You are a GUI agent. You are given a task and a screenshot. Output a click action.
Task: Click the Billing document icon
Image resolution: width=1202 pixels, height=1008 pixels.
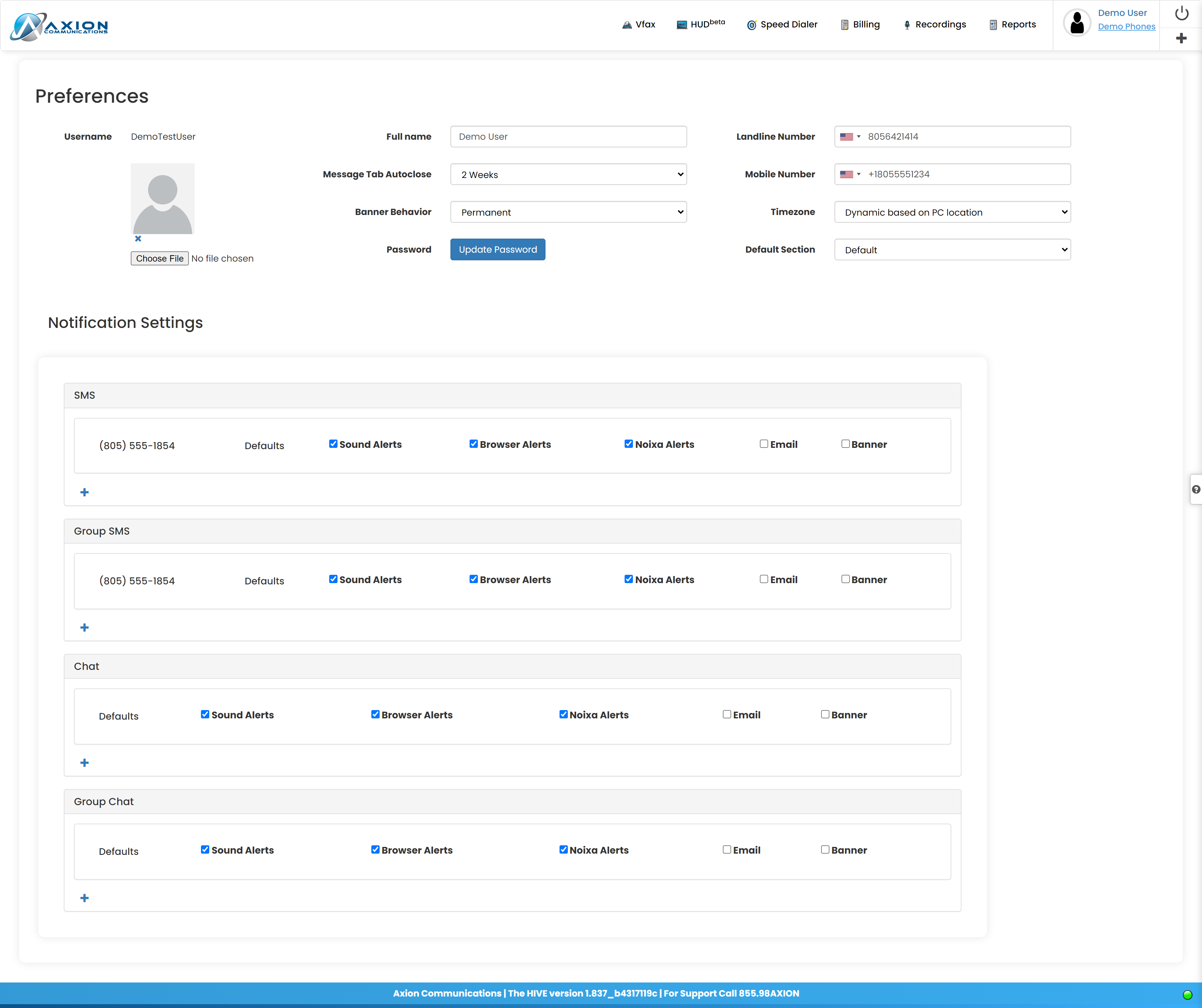pos(844,25)
